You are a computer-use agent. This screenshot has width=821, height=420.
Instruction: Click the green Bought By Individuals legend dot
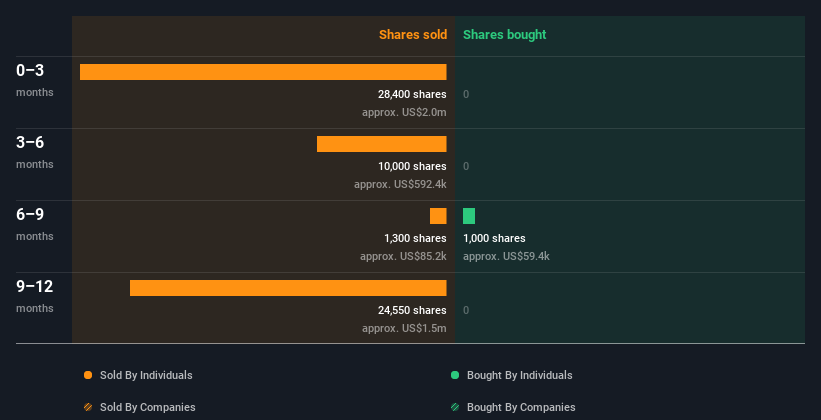(x=455, y=375)
